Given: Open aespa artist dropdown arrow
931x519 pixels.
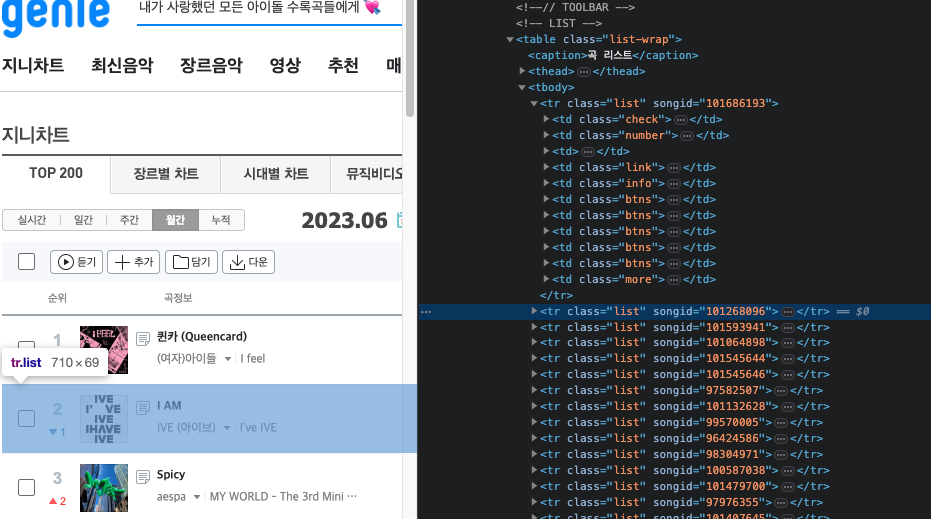Looking at the screenshot, I should tap(197, 497).
